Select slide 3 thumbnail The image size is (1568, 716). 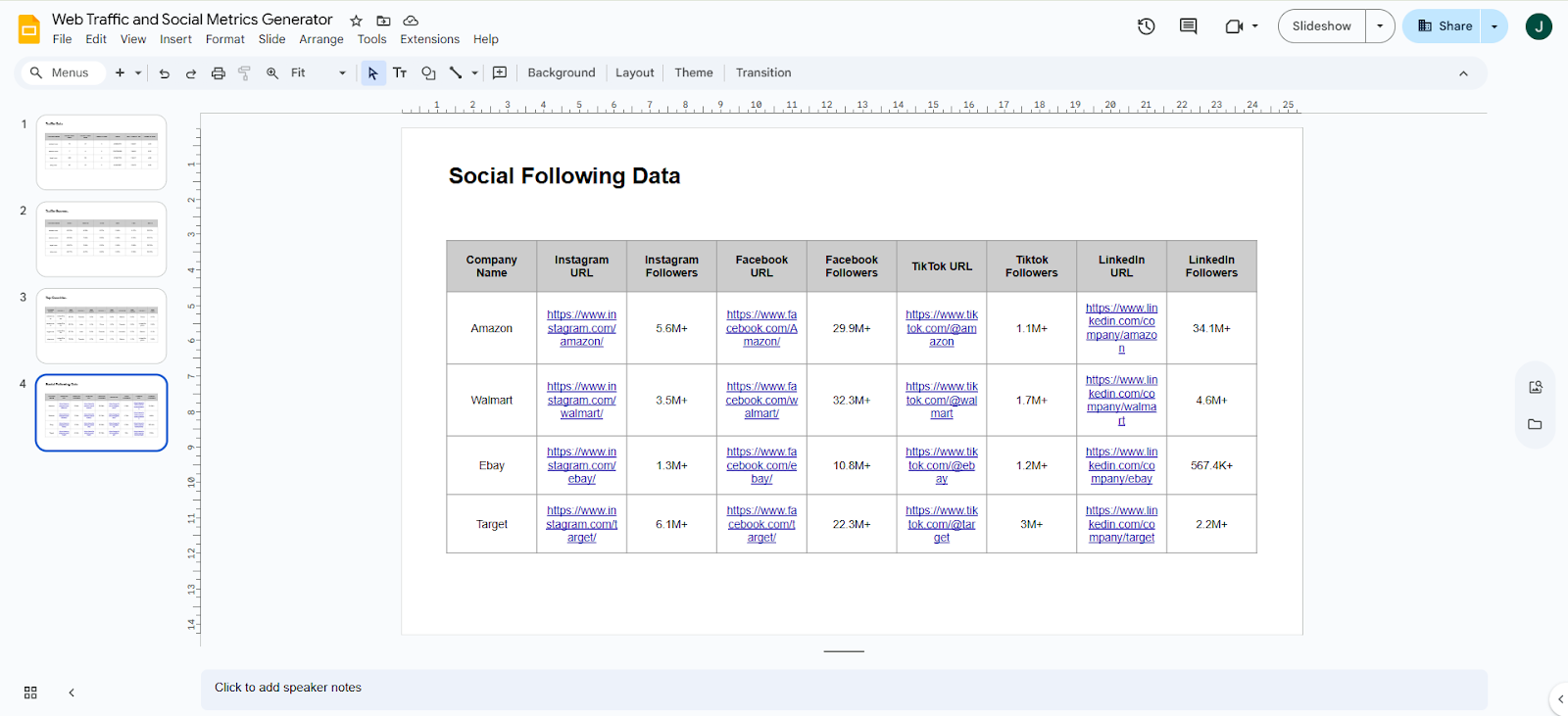click(101, 325)
